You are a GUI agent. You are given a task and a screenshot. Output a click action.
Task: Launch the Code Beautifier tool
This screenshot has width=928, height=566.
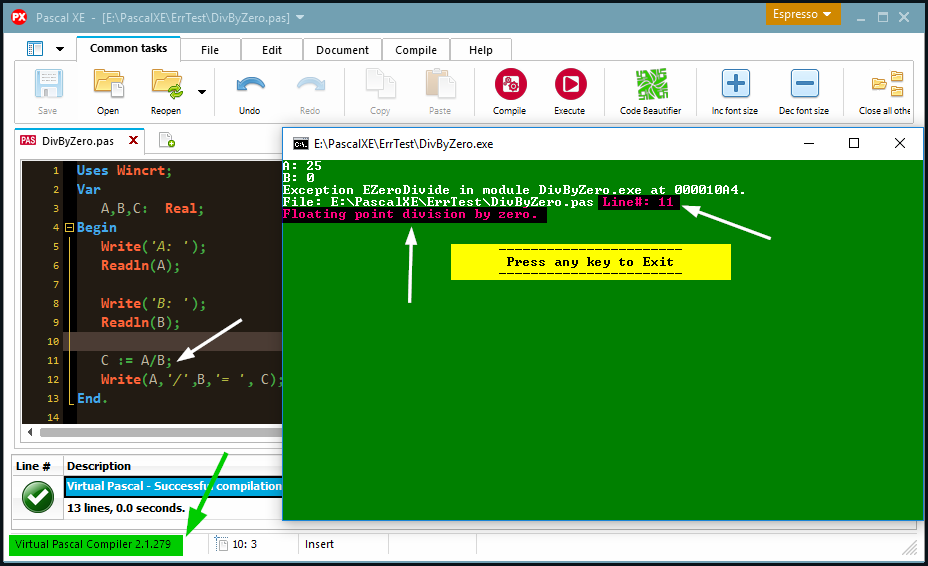click(x=651, y=84)
